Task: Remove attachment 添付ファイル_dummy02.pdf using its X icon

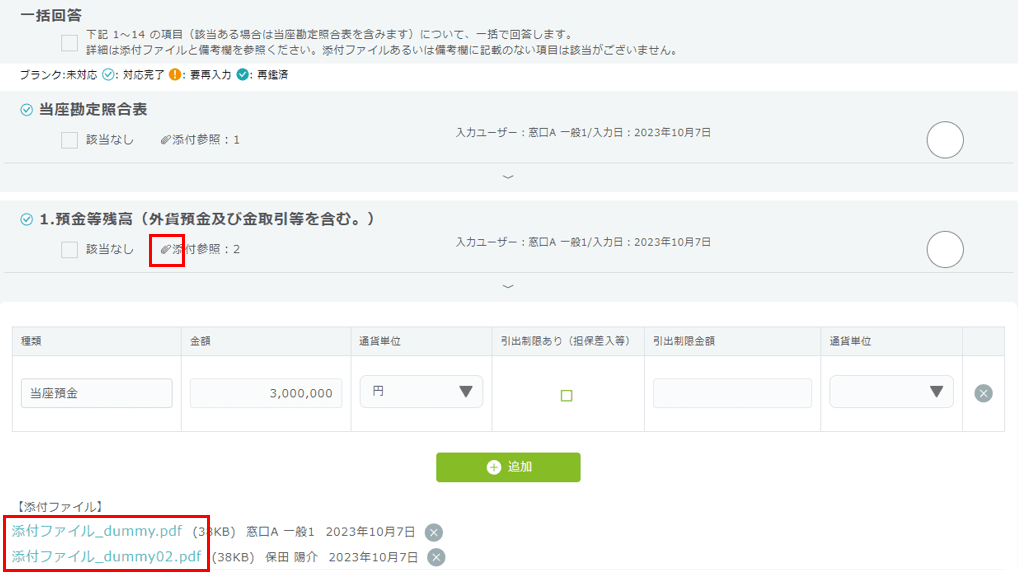Action: [x=436, y=557]
